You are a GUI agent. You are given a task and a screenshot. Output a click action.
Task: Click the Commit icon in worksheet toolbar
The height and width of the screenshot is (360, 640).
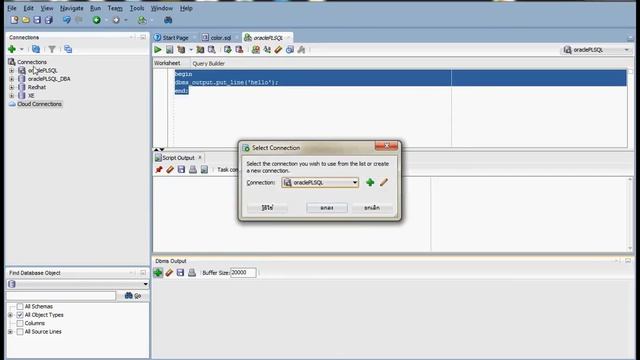228,50
